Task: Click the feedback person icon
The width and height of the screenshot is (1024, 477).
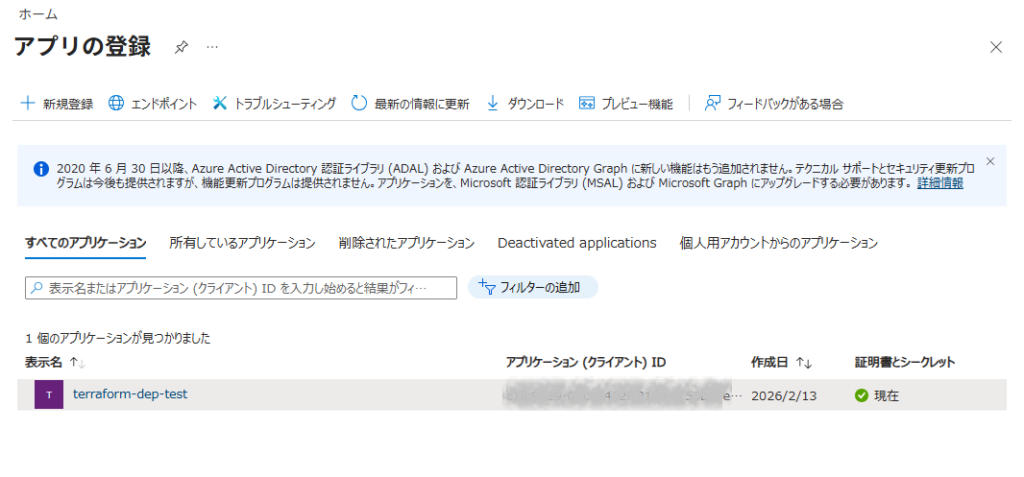Action: [x=713, y=103]
